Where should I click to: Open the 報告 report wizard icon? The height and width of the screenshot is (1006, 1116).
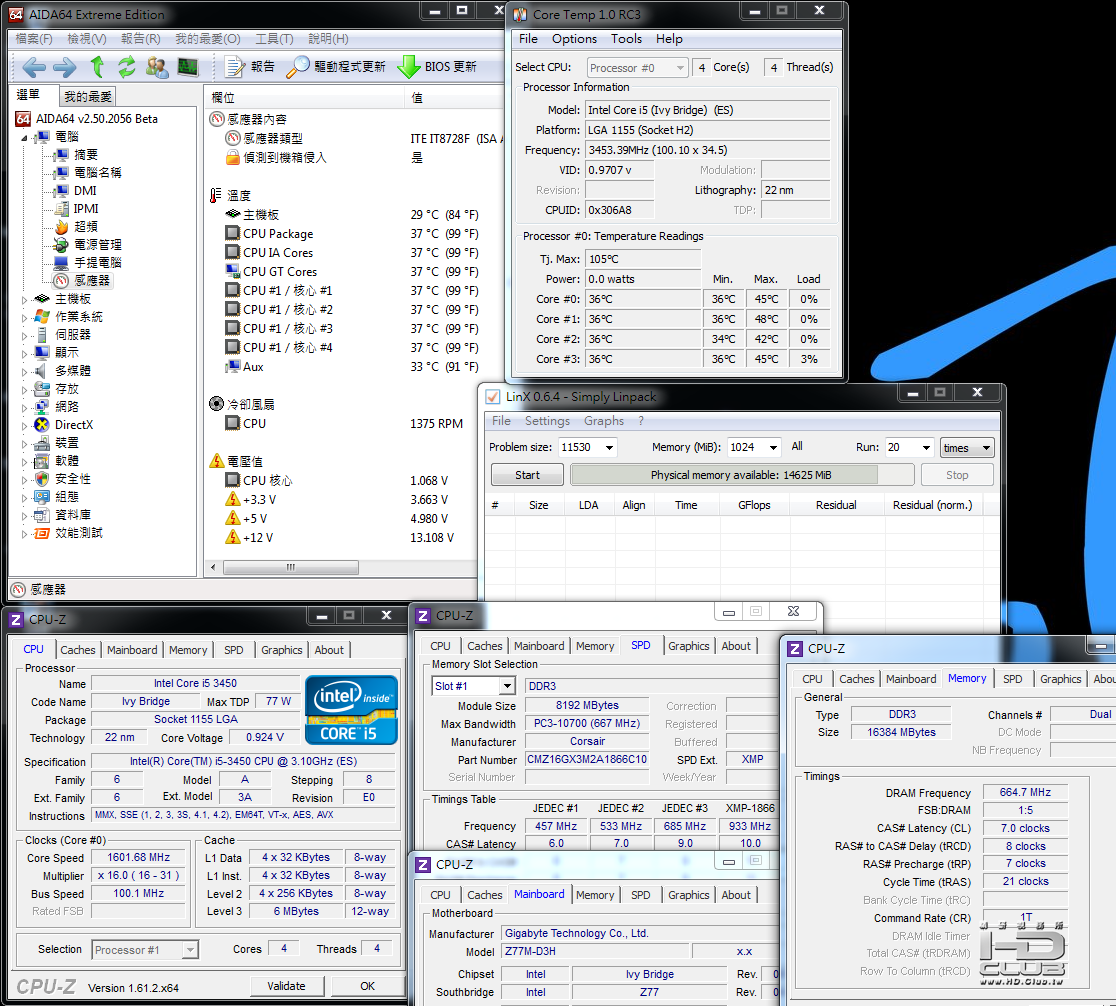point(235,67)
